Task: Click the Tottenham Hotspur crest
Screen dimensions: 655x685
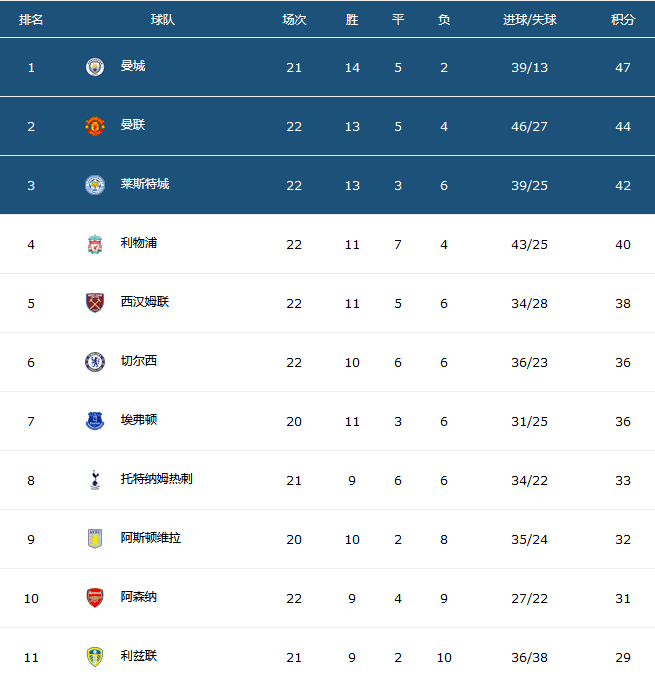Action: [x=95, y=480]
